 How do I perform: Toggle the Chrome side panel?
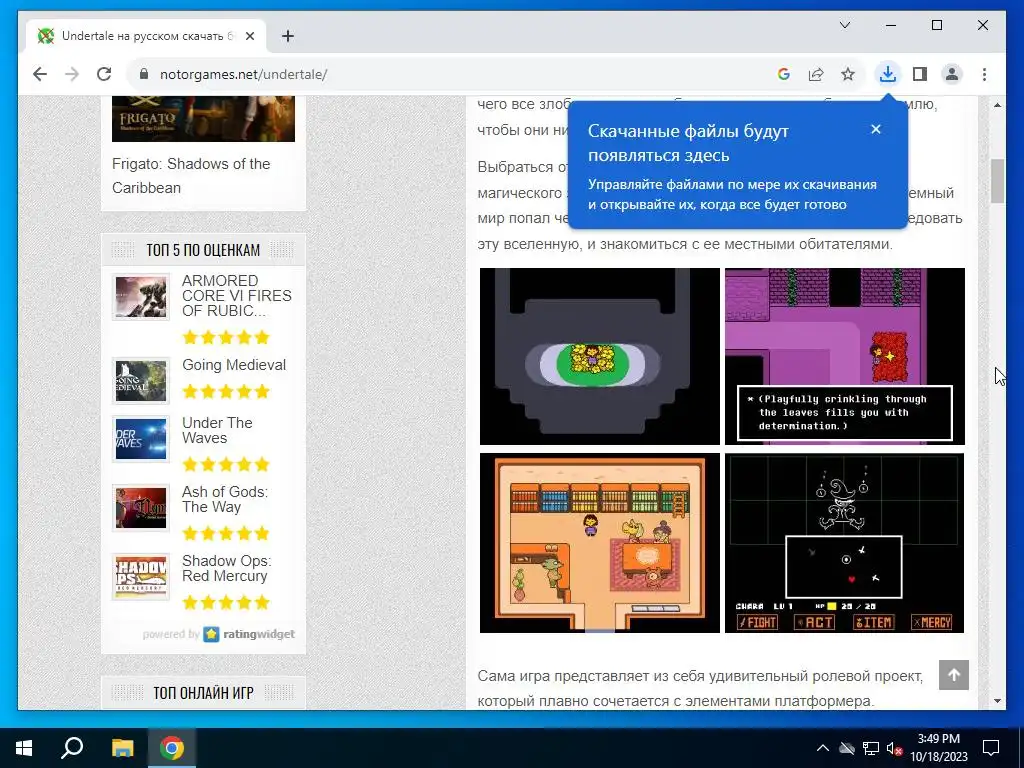pyautogui.click(x=920, y=74)
